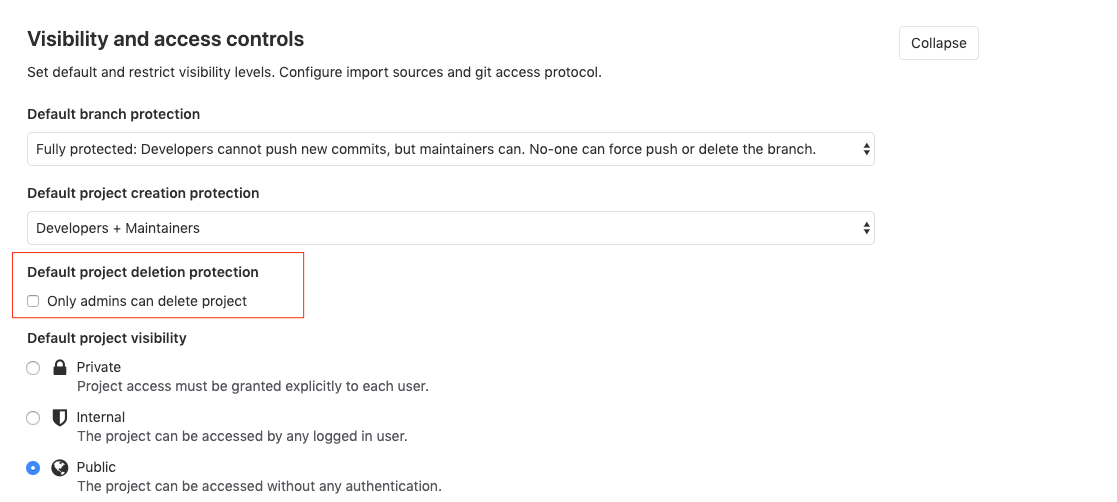Image resolution: width=1117 pixels, height=502 pixels.
Task: Click arrows on Developers + Maintainers select
Action: [x=866, y=228]
